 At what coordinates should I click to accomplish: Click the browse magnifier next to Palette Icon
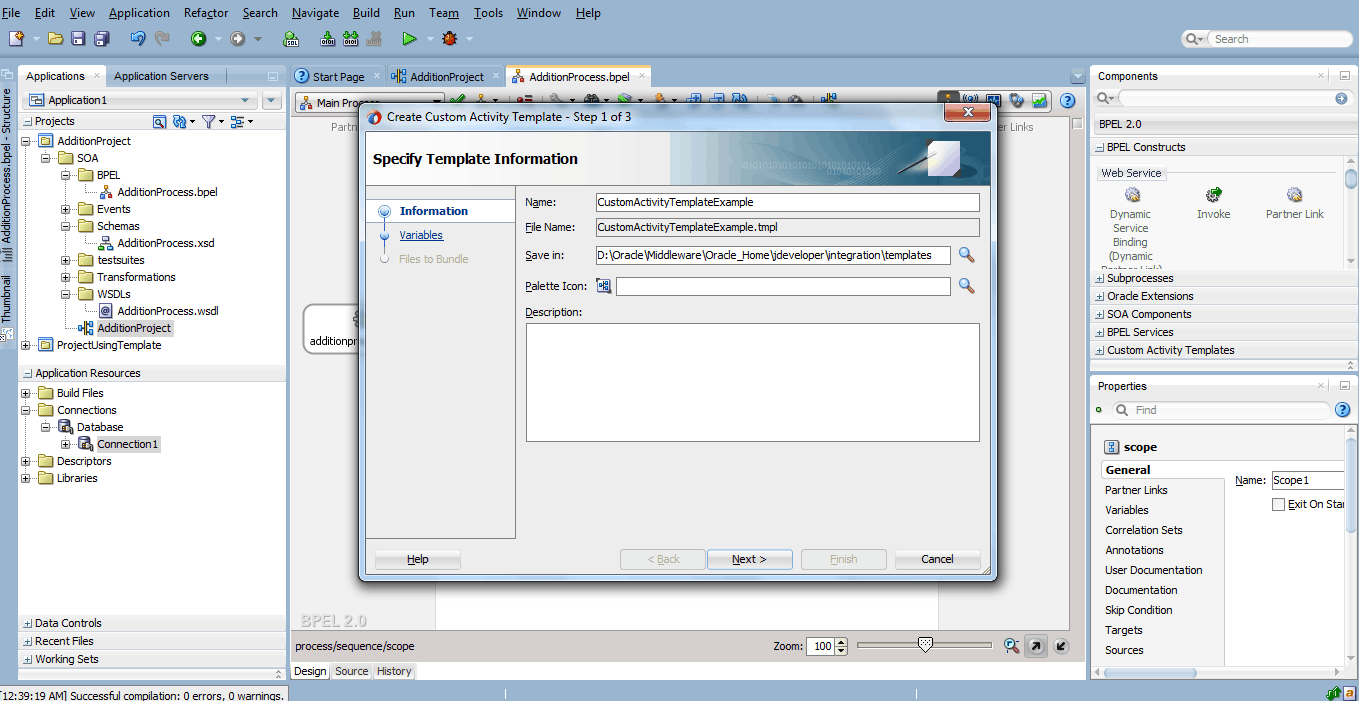pos(966,286)
